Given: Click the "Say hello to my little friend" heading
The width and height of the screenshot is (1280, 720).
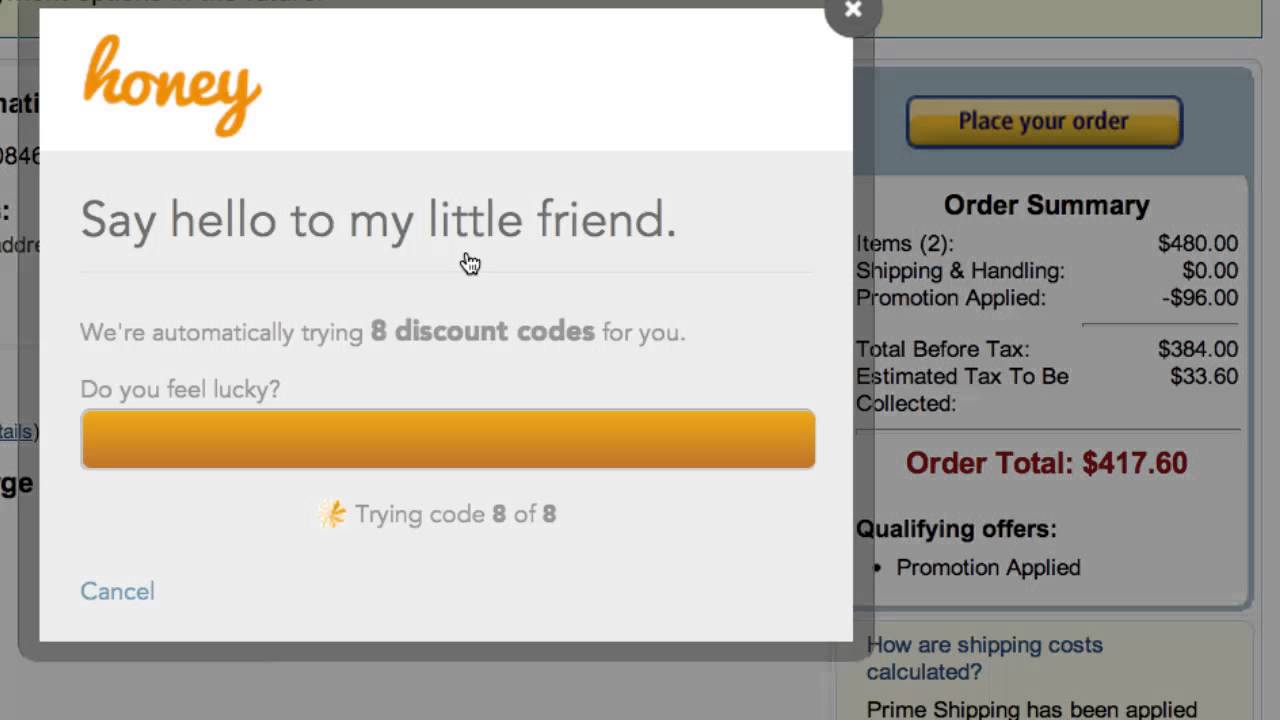Looking at the screenshot, I should pyautogui.click(x=378, y=219).
